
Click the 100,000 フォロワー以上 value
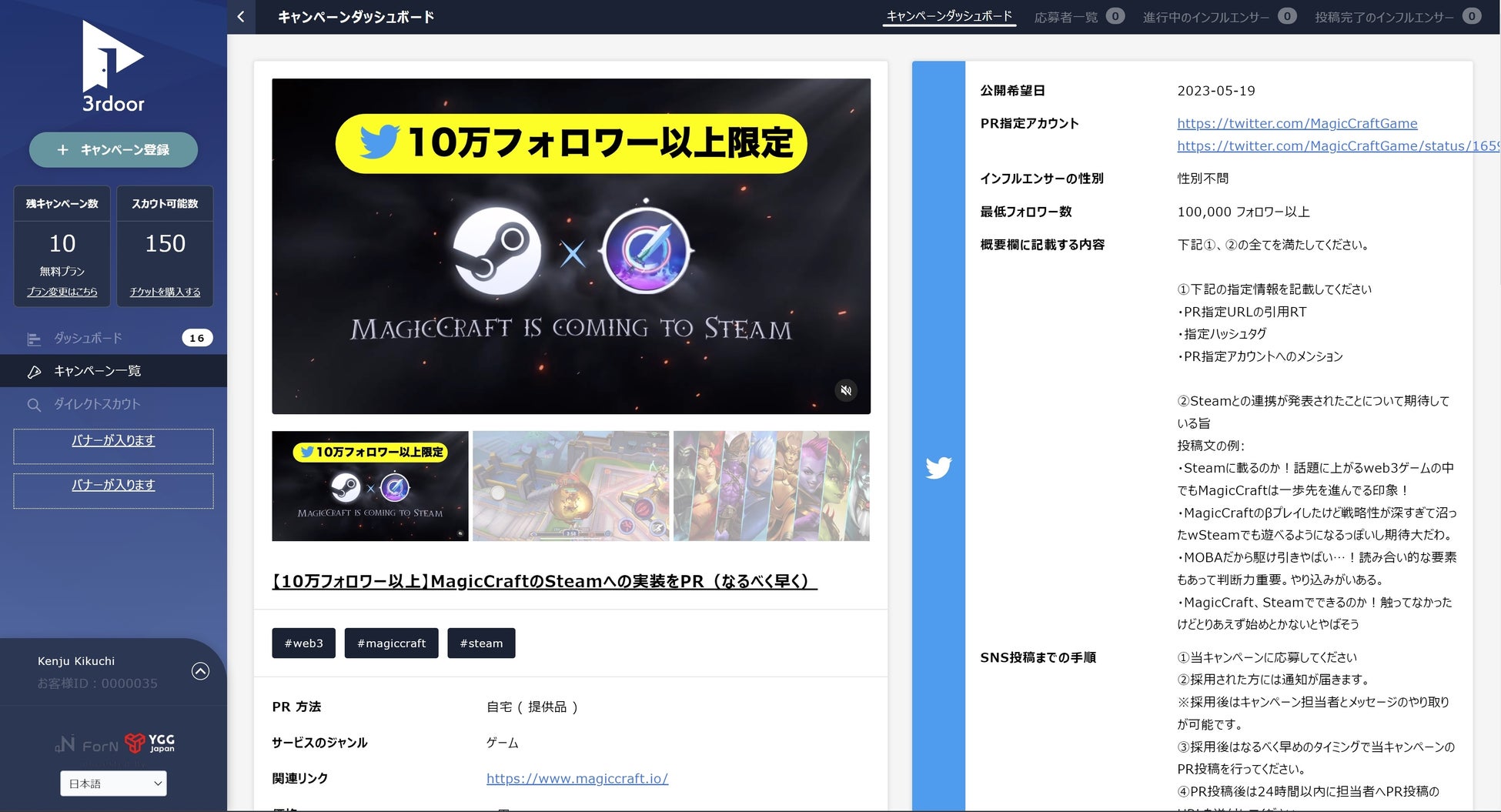coord(1243,212)
